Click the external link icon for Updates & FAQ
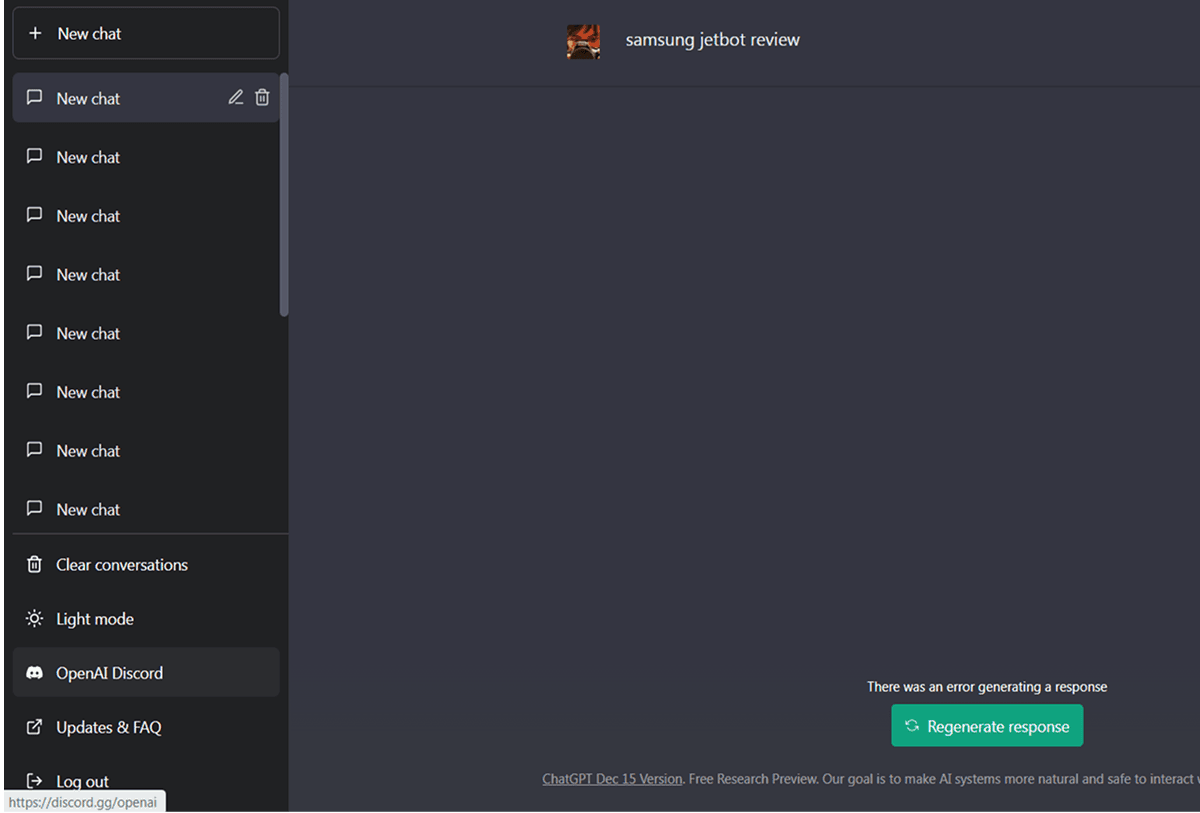This screenshot has width=1200, height=813. [34, 727]
